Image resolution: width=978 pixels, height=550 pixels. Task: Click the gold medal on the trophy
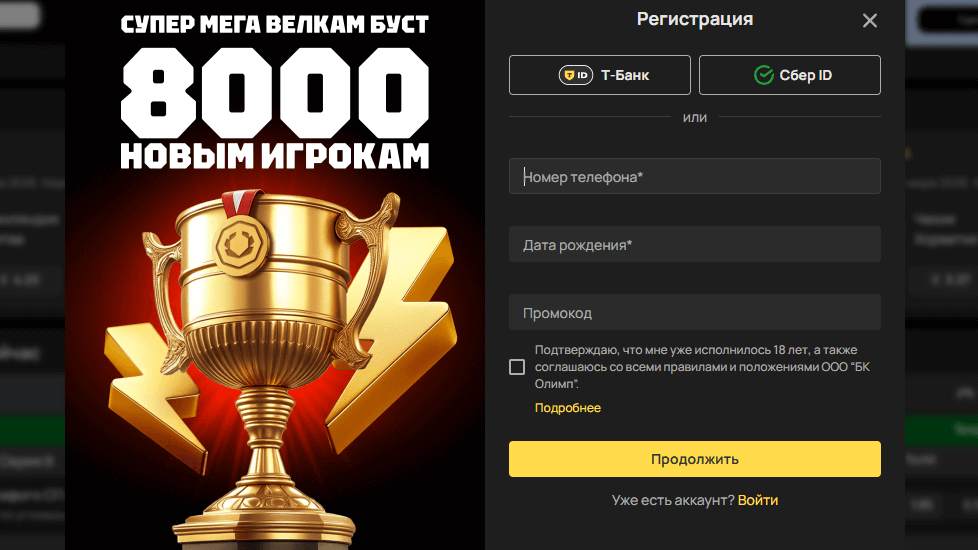242,243
